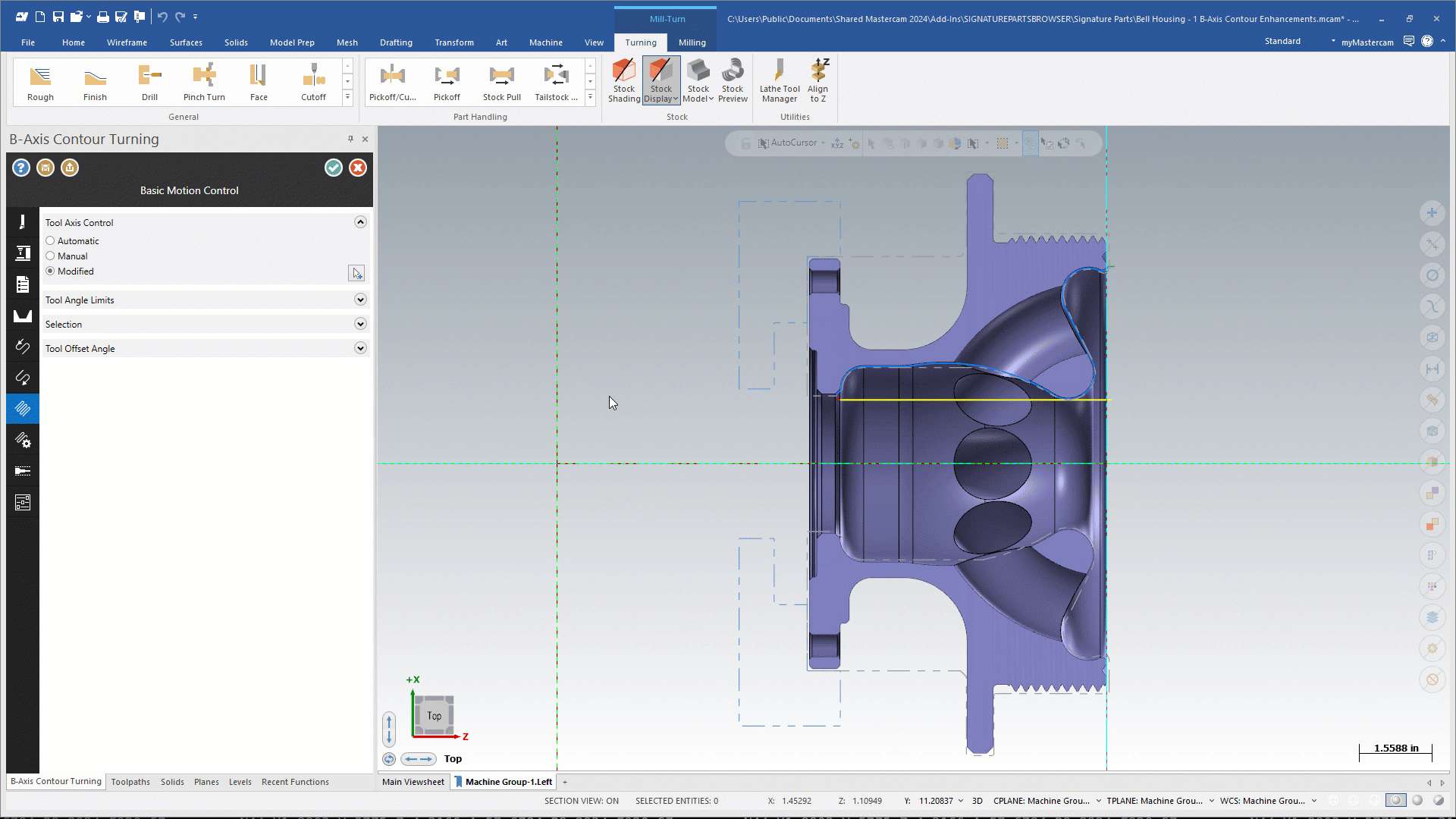1456x819 pixels.
Task: Select the Automatic tool axis radio button
Action: (50, 240)
